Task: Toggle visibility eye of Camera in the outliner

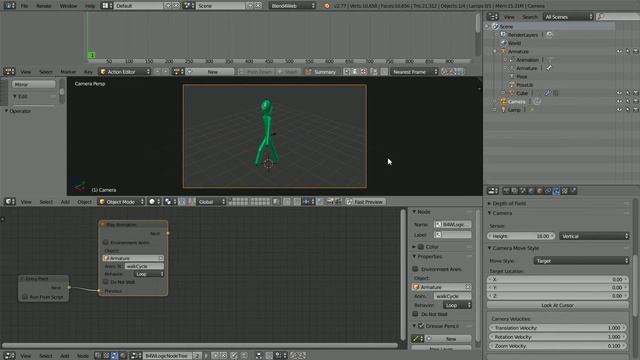Action: (620, 101)
